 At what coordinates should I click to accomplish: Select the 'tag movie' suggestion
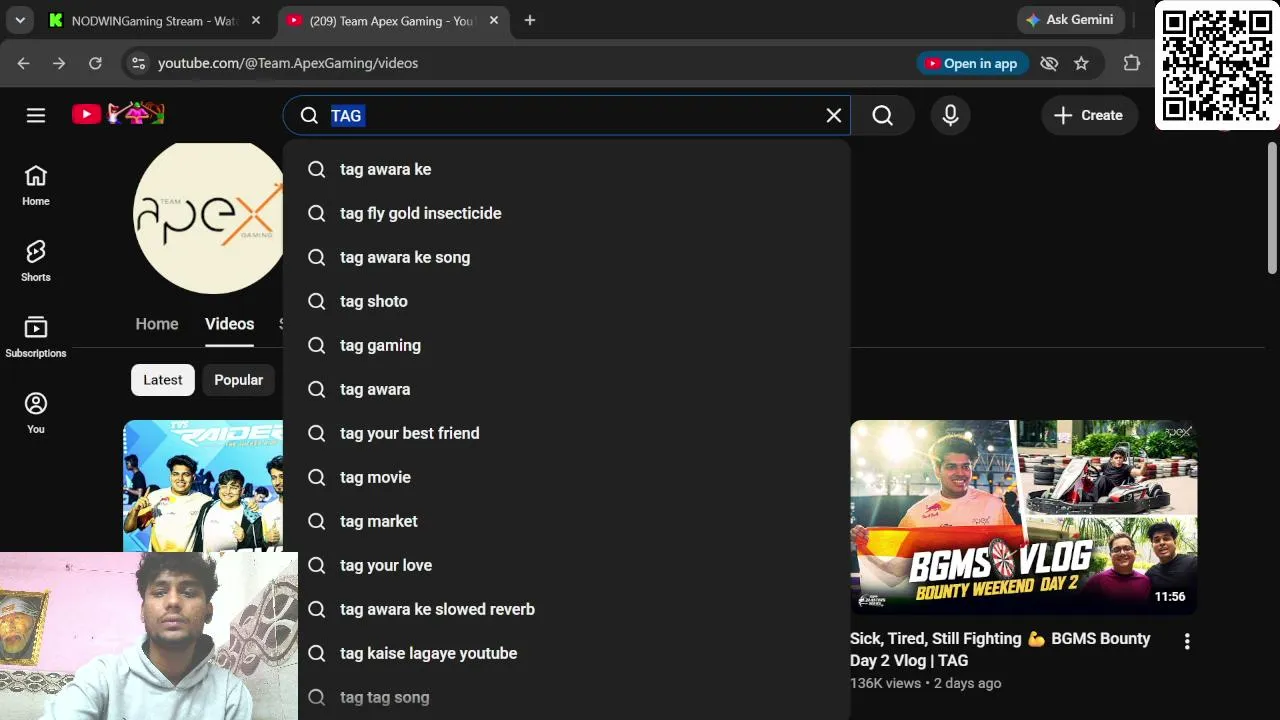(567, 477)
